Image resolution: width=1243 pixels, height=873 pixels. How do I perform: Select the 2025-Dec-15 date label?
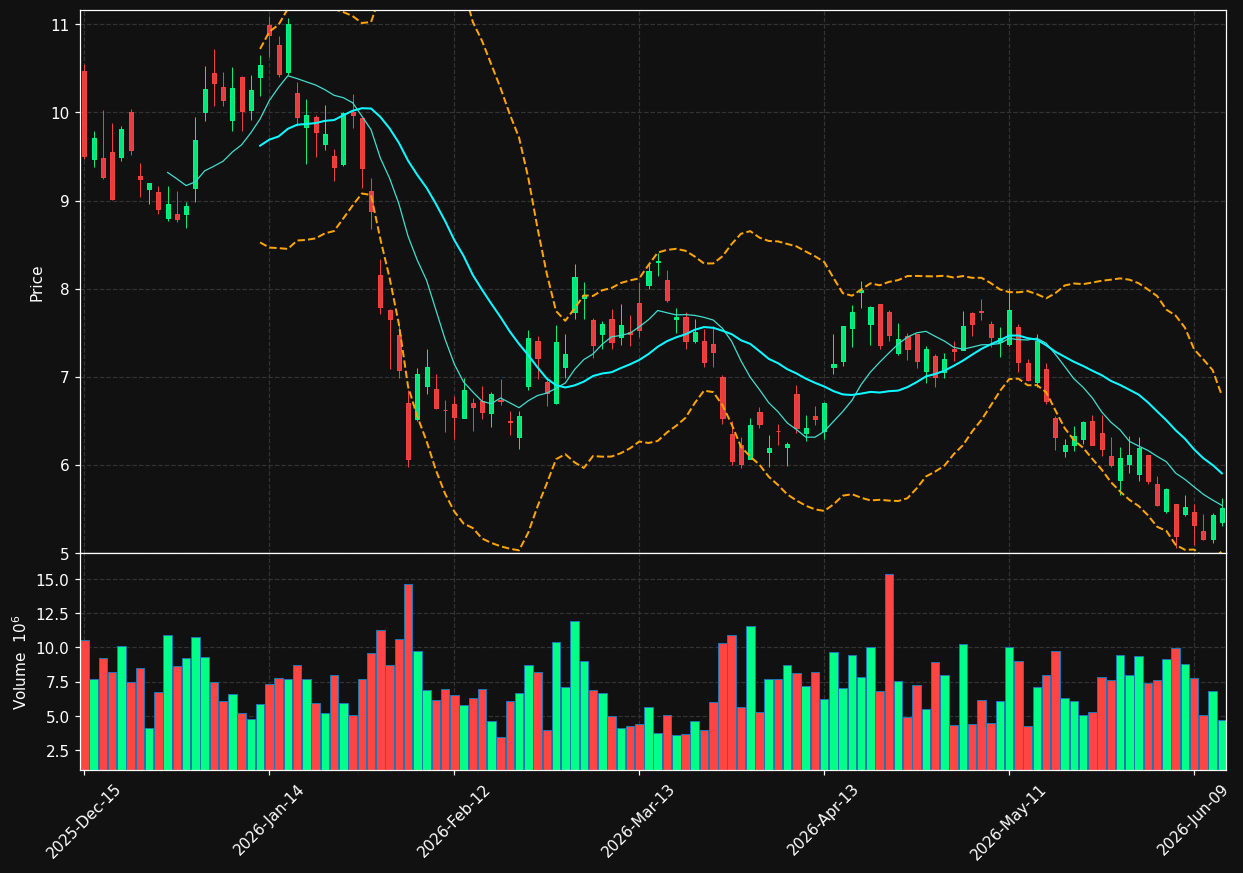(85, 820)
